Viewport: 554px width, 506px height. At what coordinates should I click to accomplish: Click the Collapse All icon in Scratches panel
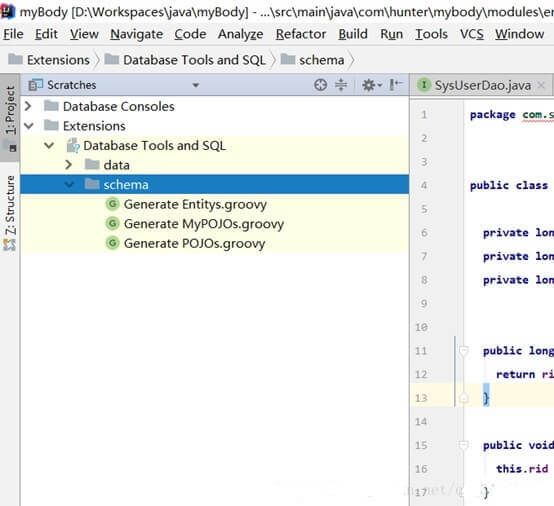pos(341,85)
